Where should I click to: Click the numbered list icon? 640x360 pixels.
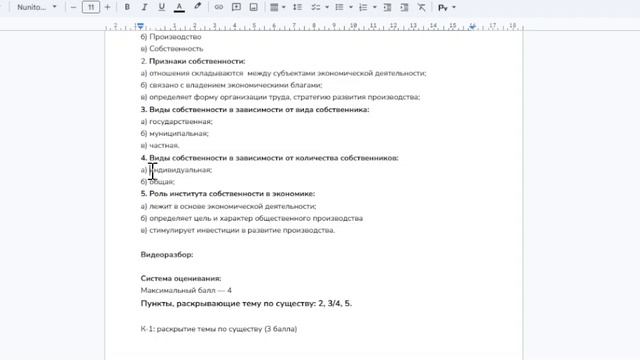coord(363,7)
